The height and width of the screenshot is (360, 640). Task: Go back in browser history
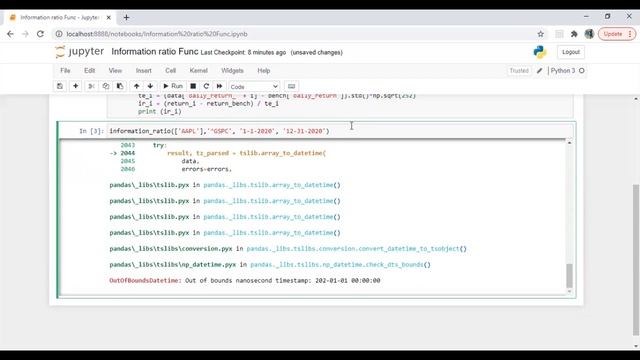tap(11, 34)
